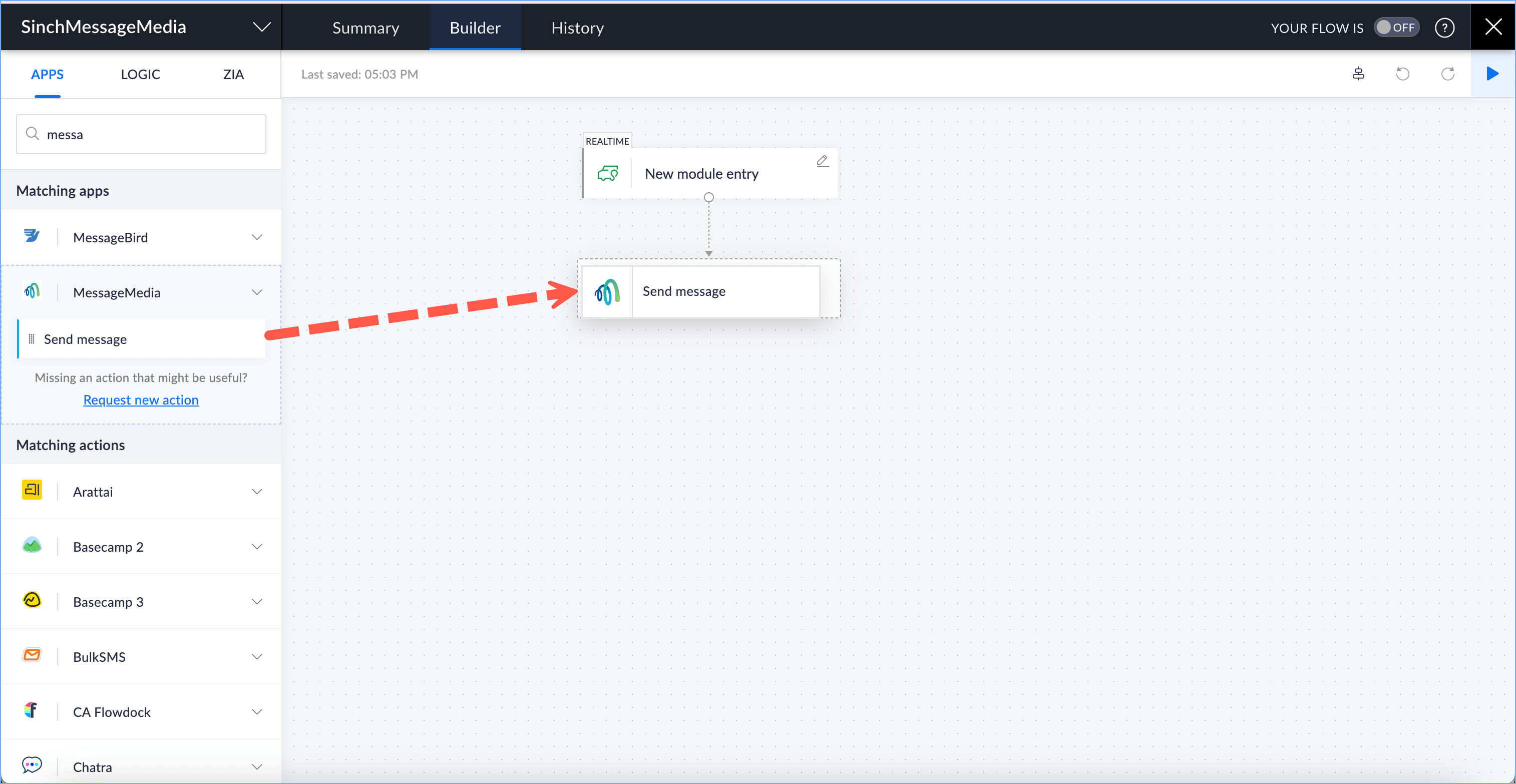This screenshot has width=1516, height=784.
Task: Click the redo arrow icon
Action: click(x=1448, y=74)
